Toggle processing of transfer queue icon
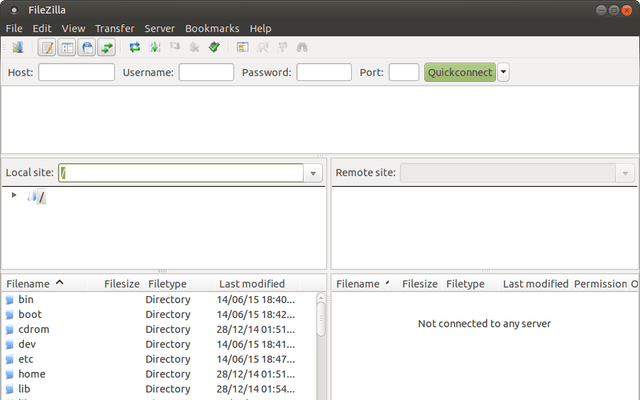640x400 pixels. pyautogui.click(x=155, y=47)
